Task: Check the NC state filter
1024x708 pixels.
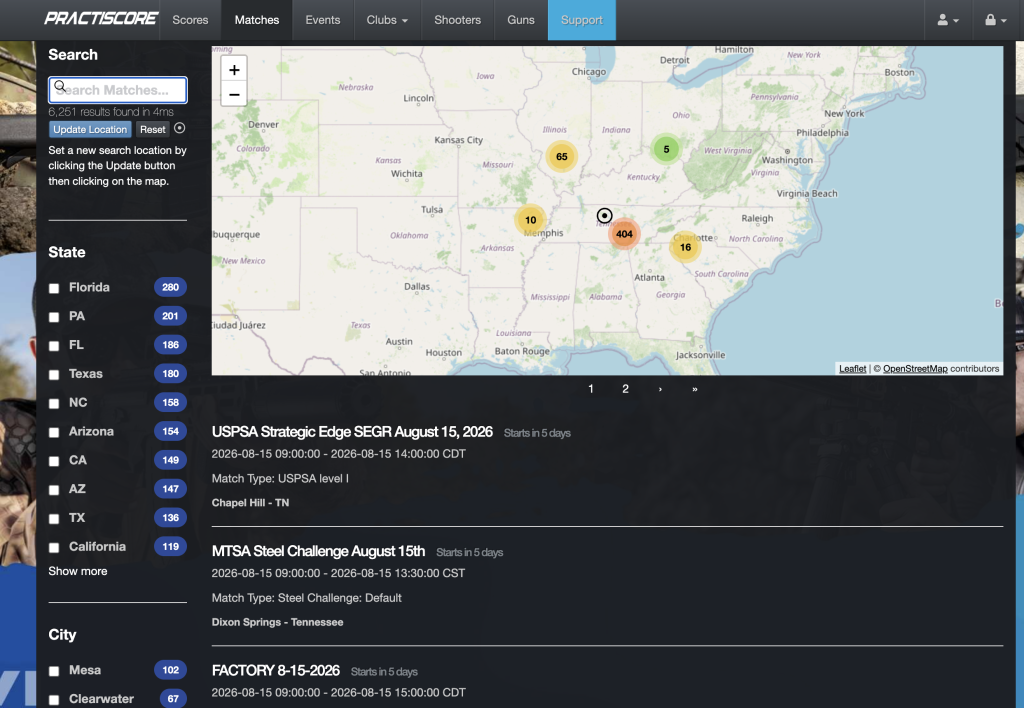Action: (x=54, y=403)
